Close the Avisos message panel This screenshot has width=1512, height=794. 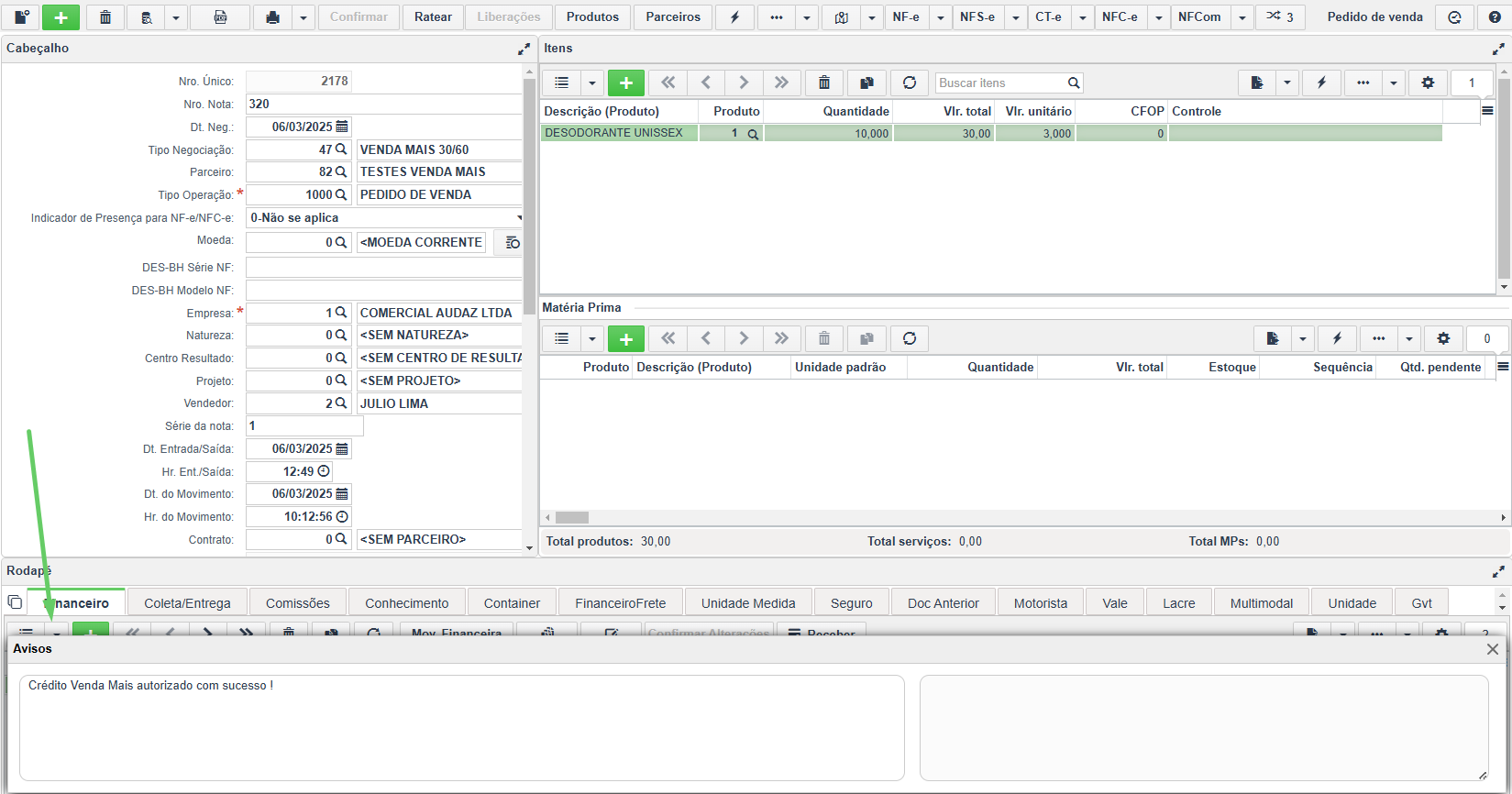tap(1493, 649)
